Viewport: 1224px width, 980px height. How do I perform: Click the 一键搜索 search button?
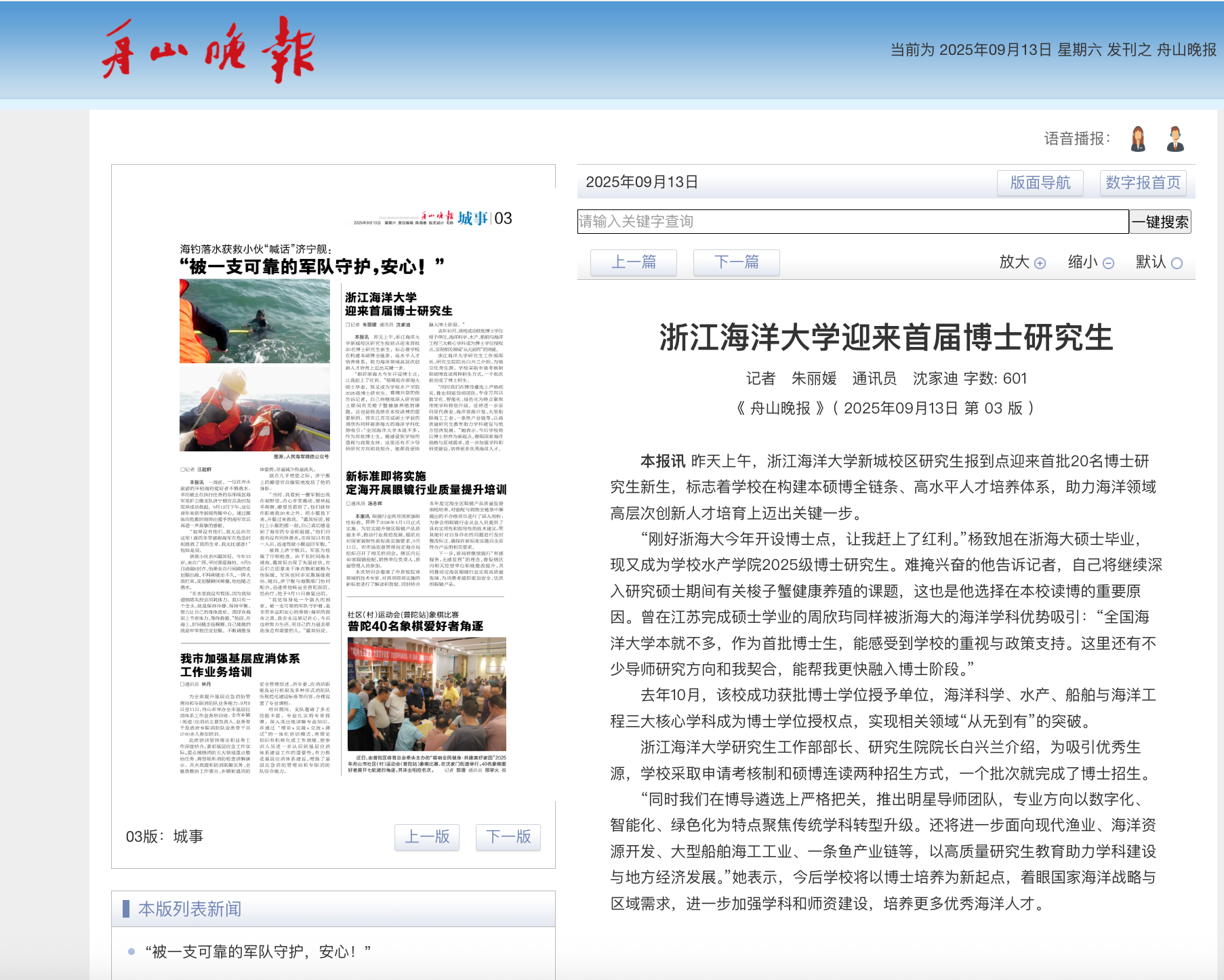coord(1160,222)
